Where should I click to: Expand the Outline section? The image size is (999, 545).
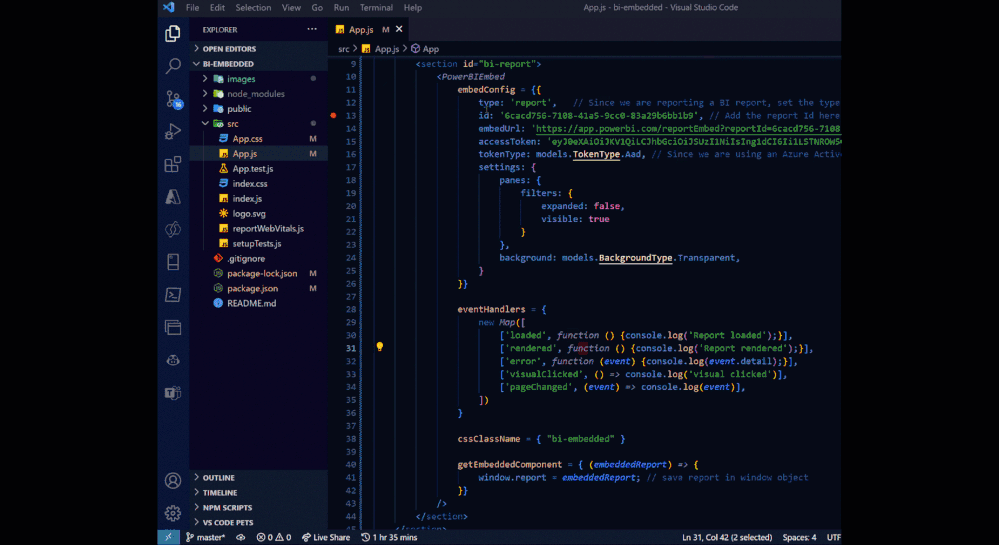[259, 477]
